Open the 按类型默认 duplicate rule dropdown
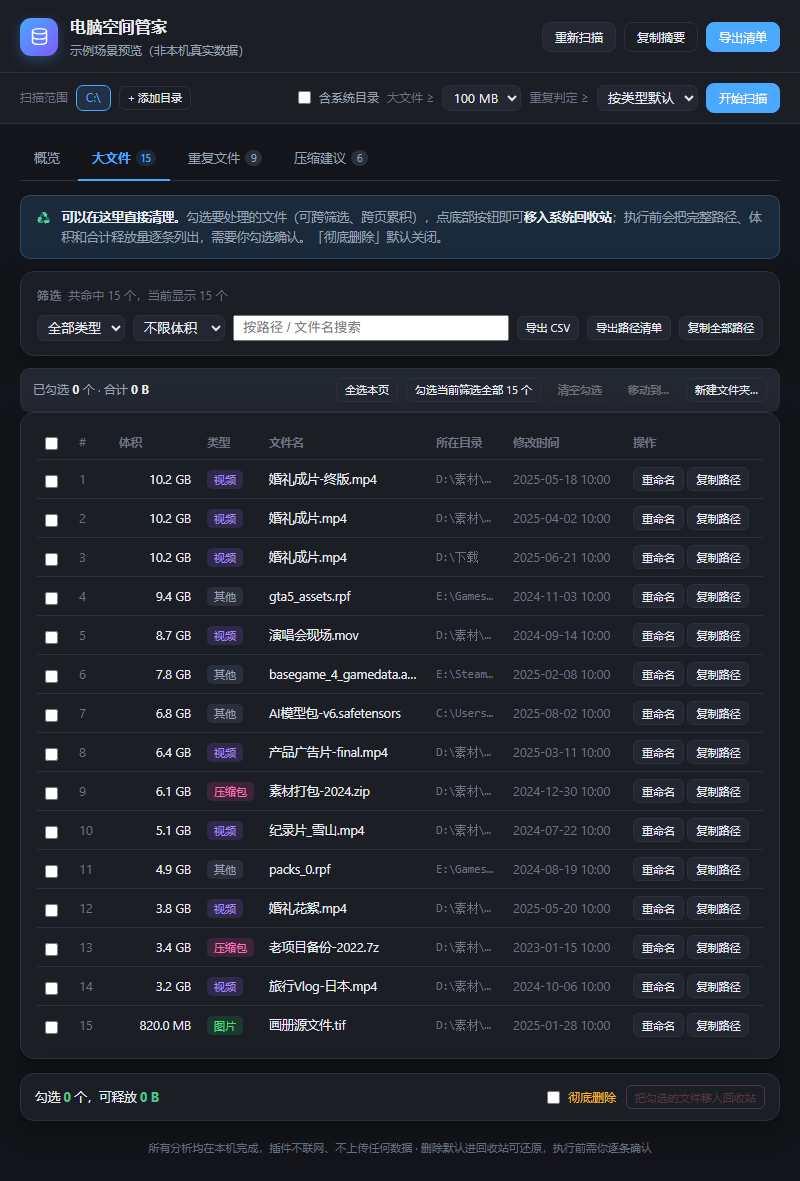This screenshot has height=1181, width=800. coord(647,98)
